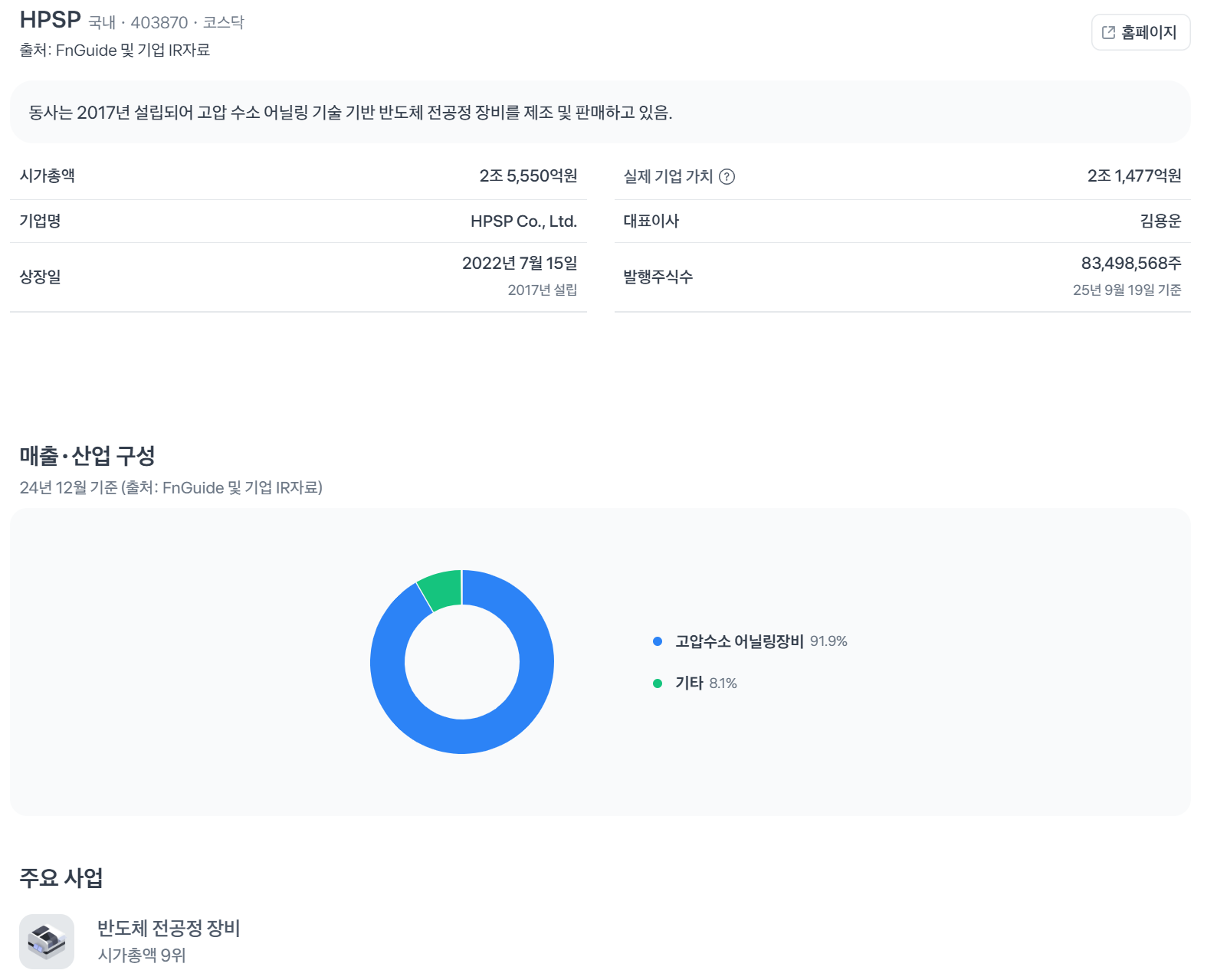Click the 기업명 row label
The height and width of the screenshot is (980, 1217).
tap(41, 221)
